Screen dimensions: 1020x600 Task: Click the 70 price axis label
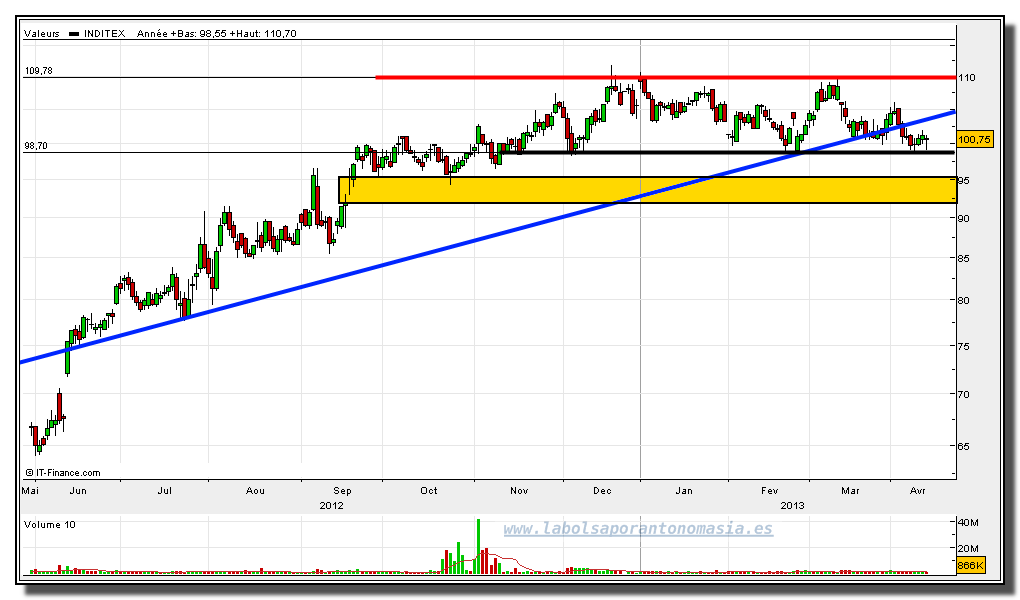coord(963,394)
